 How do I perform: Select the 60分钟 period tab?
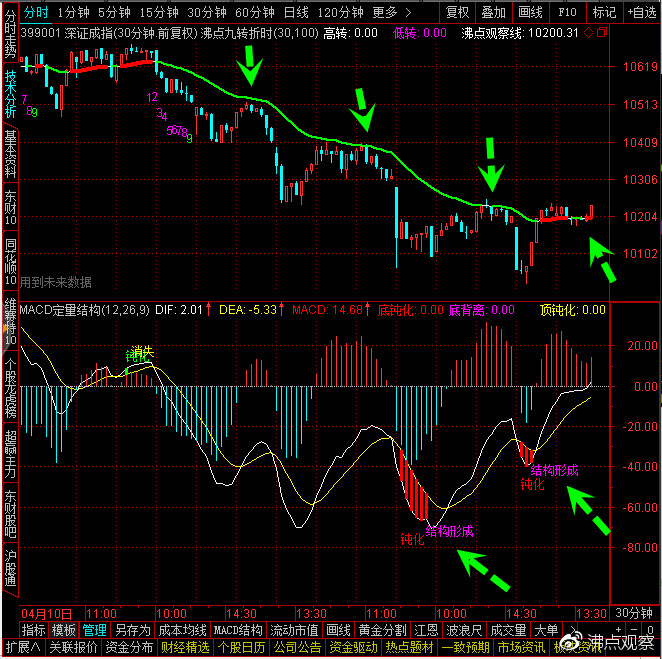(255, 13)
